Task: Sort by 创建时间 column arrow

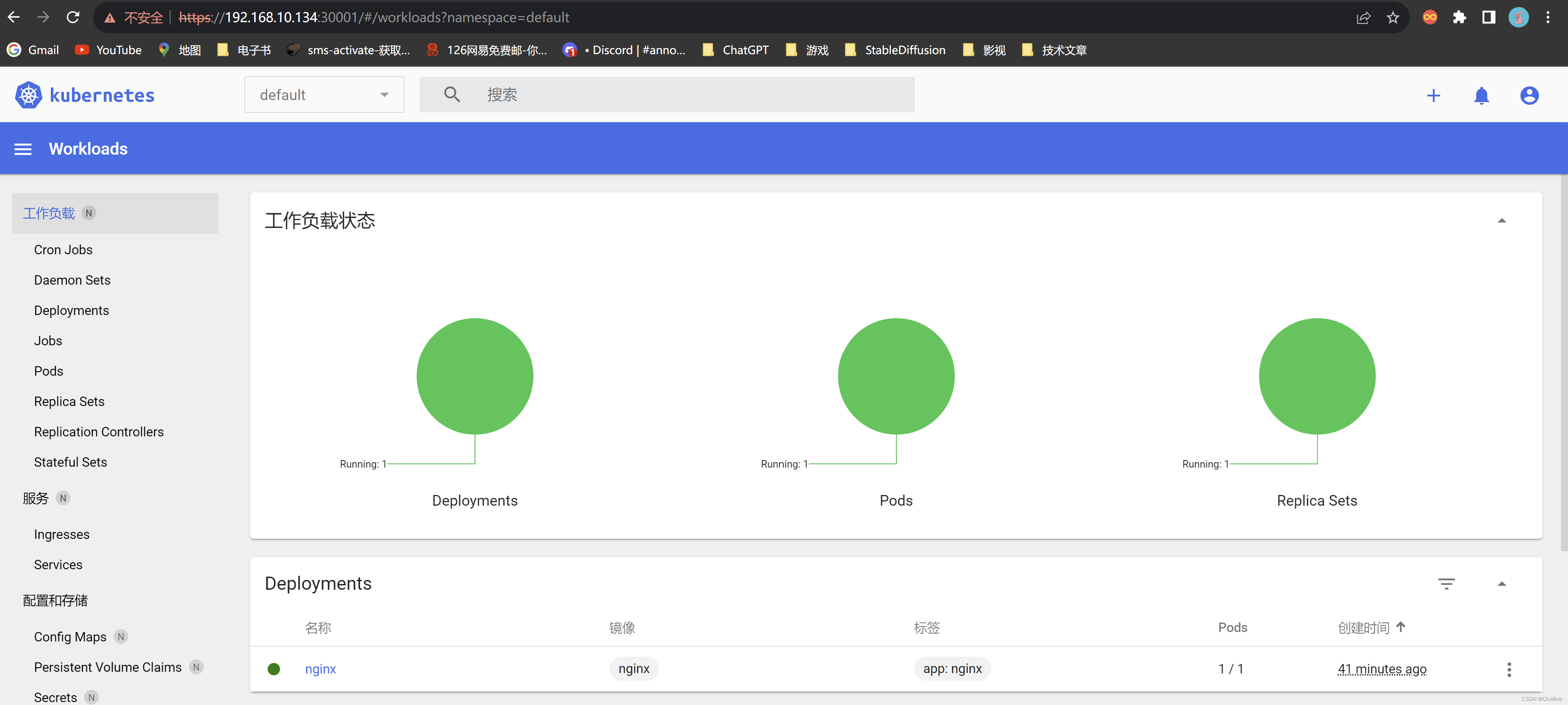Action: (x=1401, y=627)
